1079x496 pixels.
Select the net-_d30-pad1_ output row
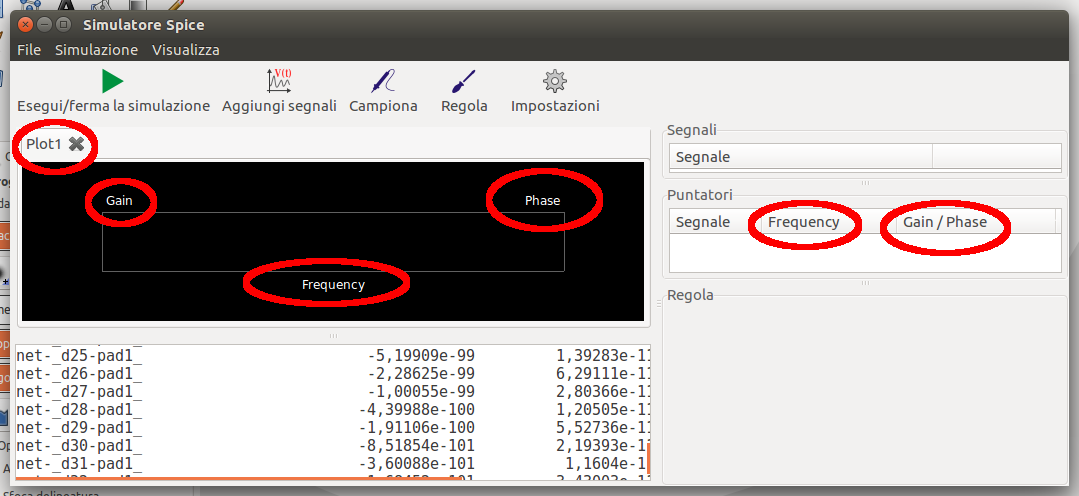tap(332, 445)
